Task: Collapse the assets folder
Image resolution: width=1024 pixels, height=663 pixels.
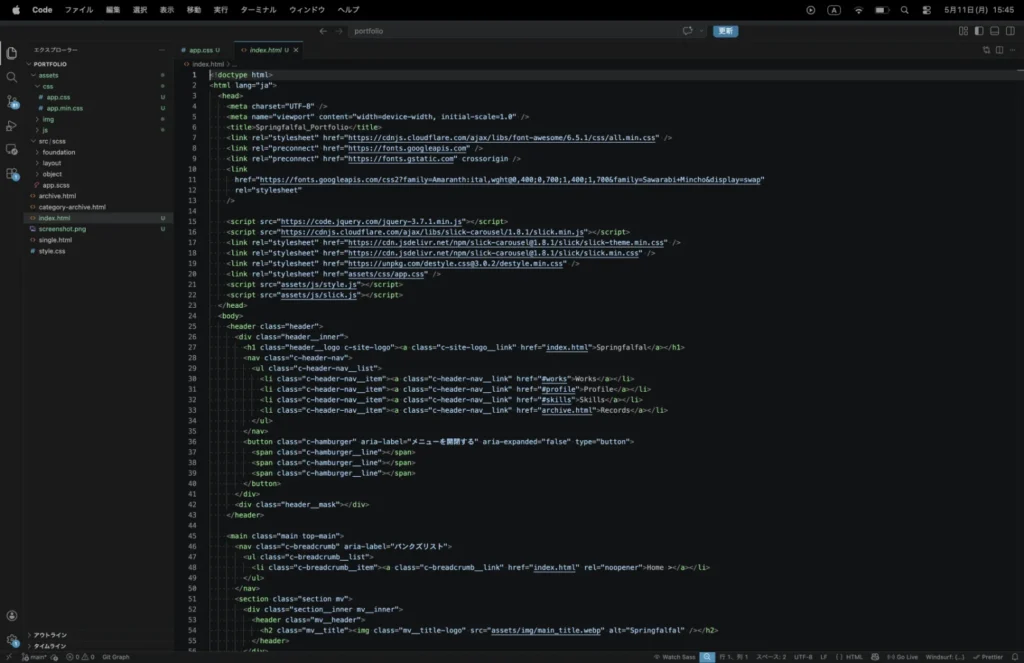Action: [x=48, y=75]
